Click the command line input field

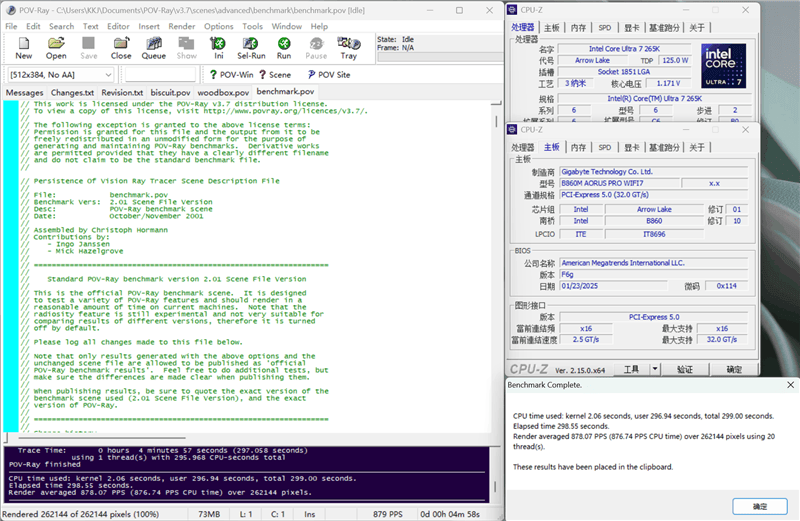160,75
